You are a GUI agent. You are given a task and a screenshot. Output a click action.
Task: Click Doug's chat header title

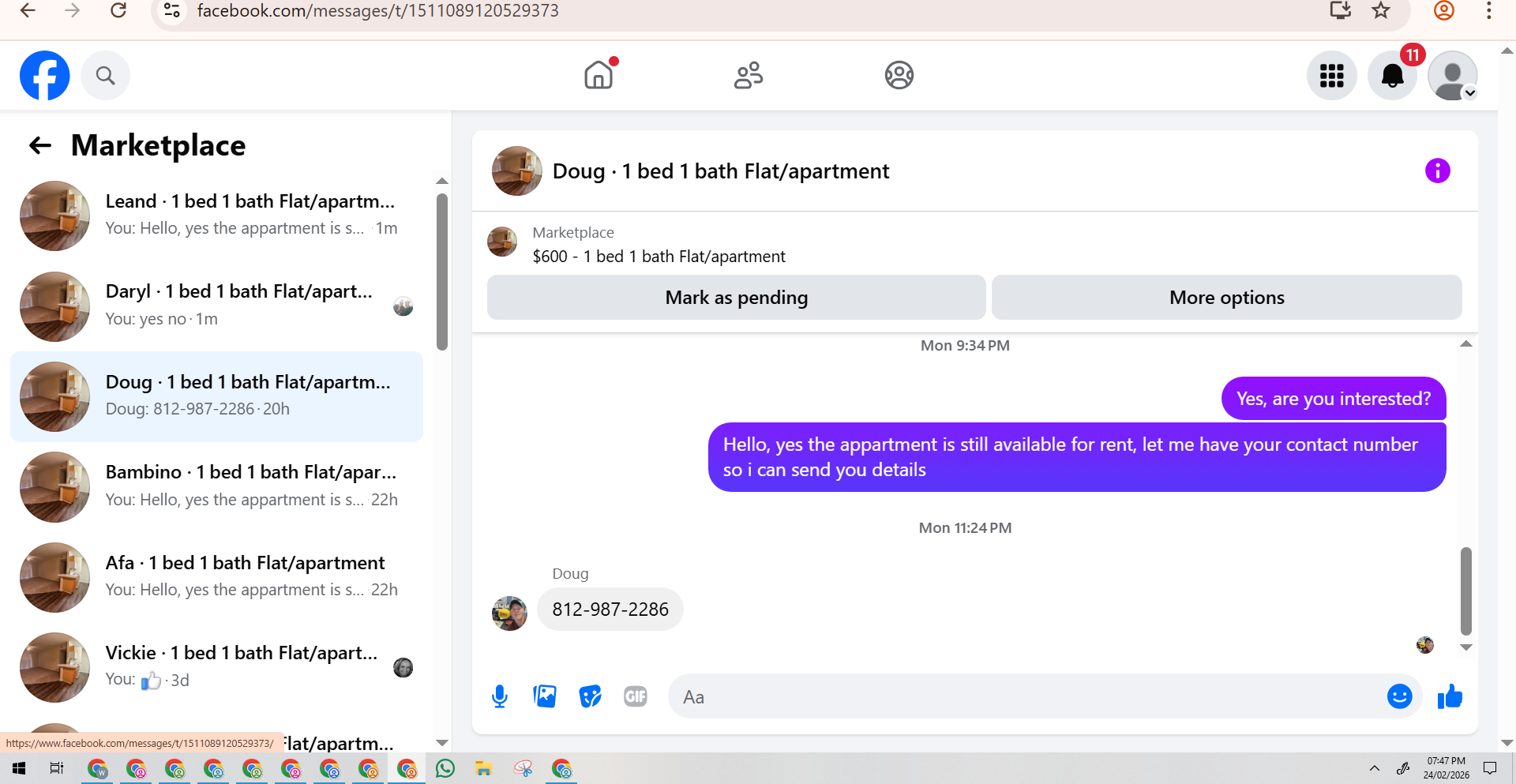coord(720,171)
